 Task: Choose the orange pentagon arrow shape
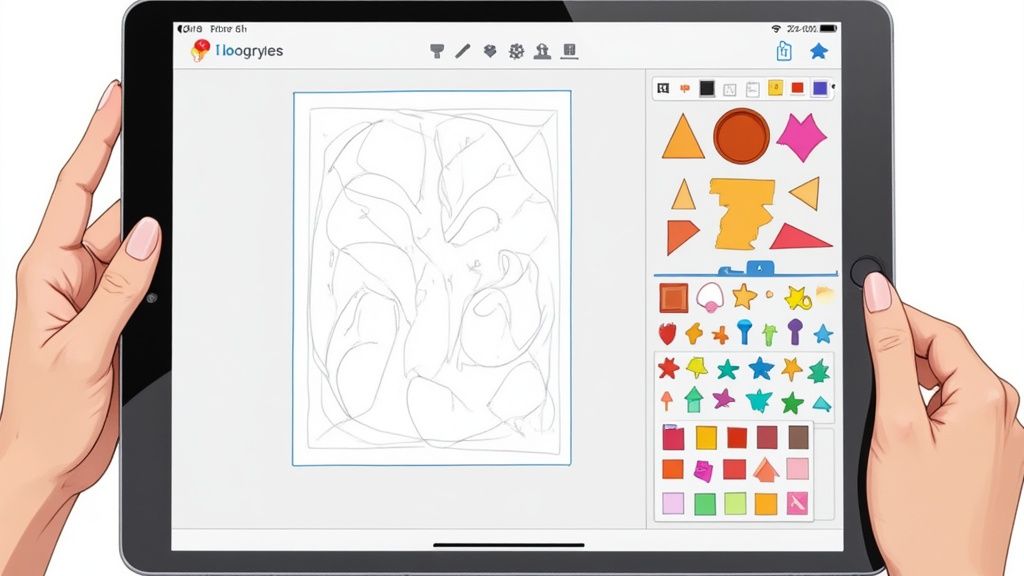(x=681, y=236)
